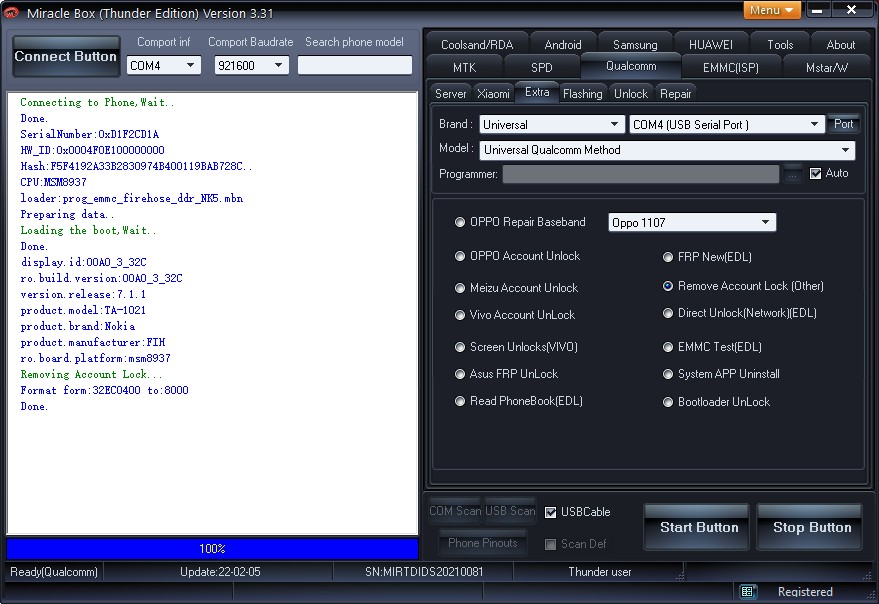This screenshot has width=879, height=604.
Task: Switch to the SPD tab
Action: 542,68
